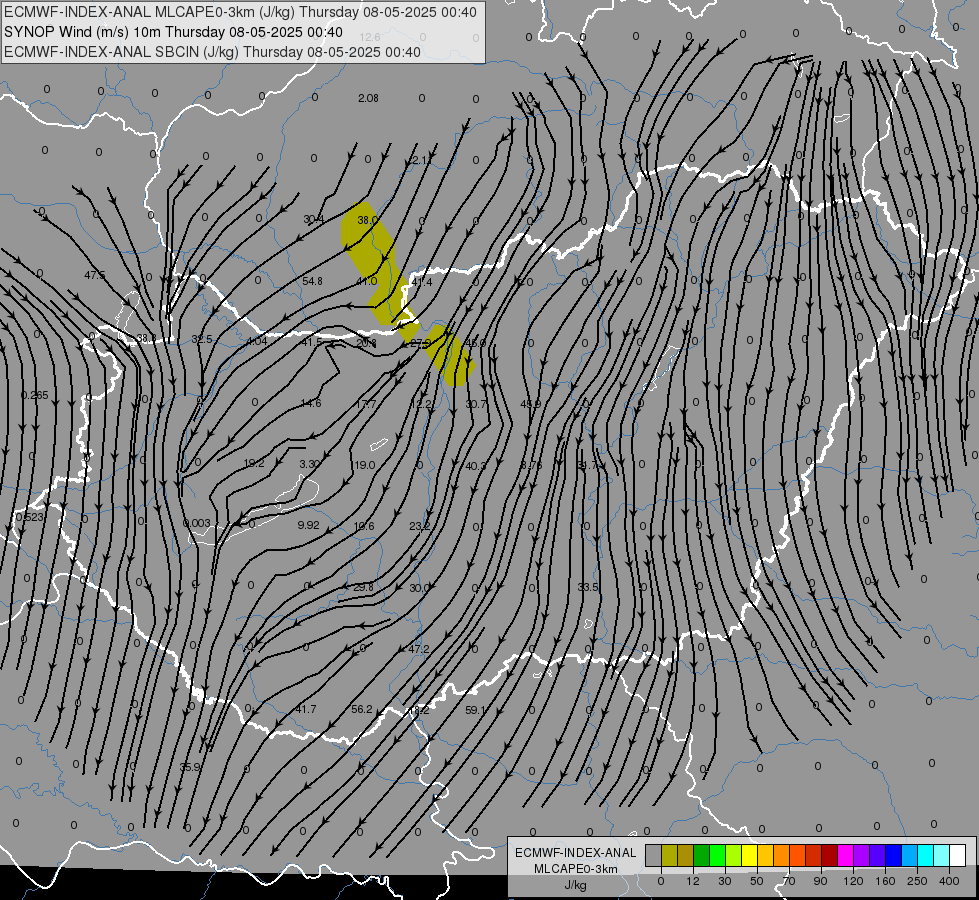This screenshot has width=979, height=900.
Task: Click the magenta legend swatch
Action: point(845,855)
